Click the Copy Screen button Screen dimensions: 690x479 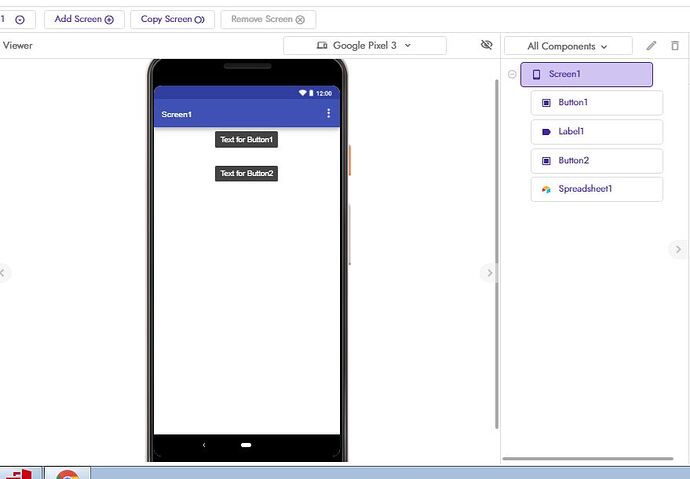coord(172,19)
